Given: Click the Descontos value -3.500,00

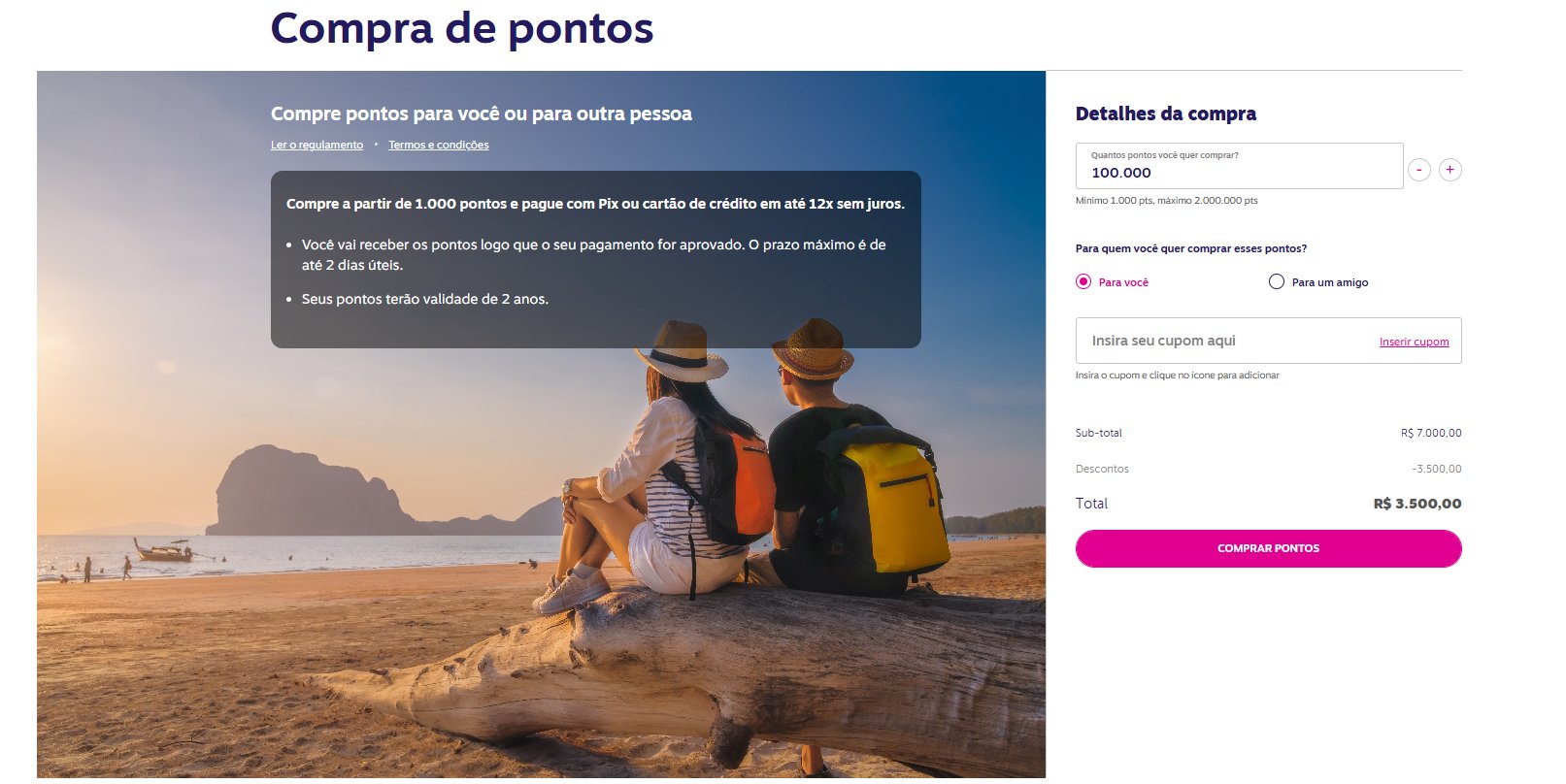Looking at the screenshot, I should [1436, 469].
